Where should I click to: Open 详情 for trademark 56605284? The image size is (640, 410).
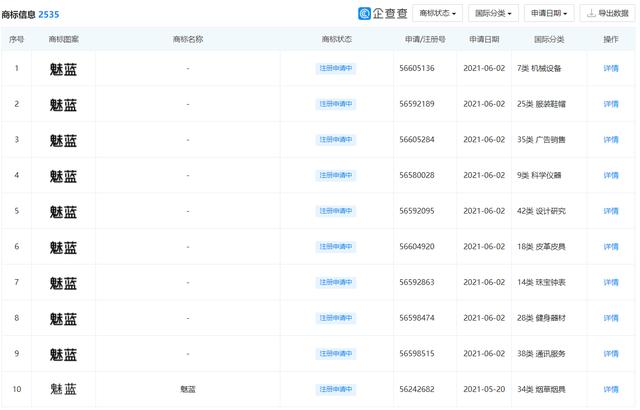pyautogui.click(x=611, y=140)
